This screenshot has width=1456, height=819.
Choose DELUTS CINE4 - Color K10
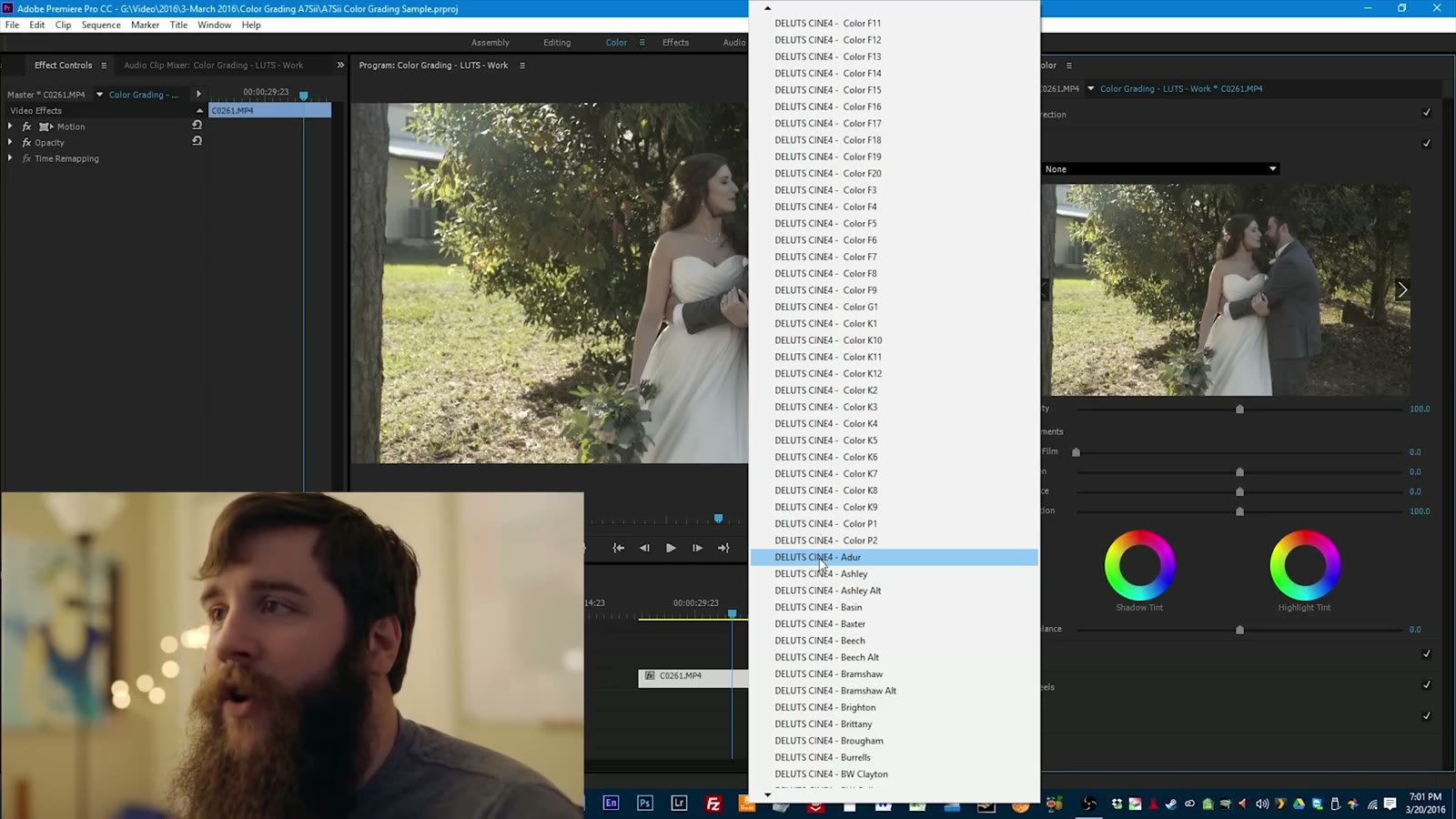point(894,340)
